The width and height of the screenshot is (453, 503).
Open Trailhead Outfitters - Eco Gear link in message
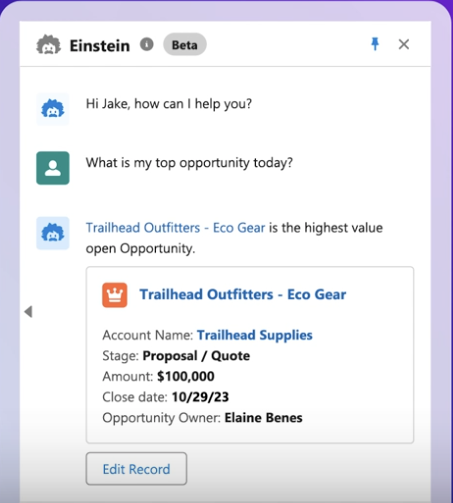(x=176, y=228)
